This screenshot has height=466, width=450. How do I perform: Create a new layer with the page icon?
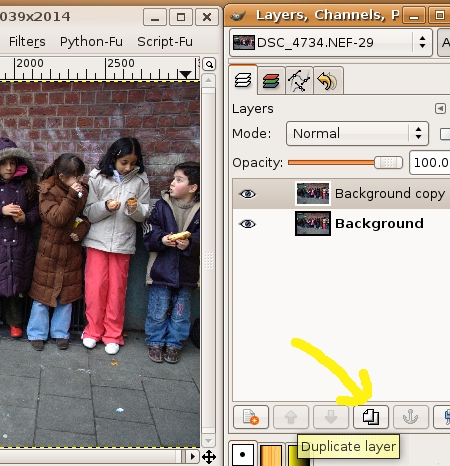[251, 417]
